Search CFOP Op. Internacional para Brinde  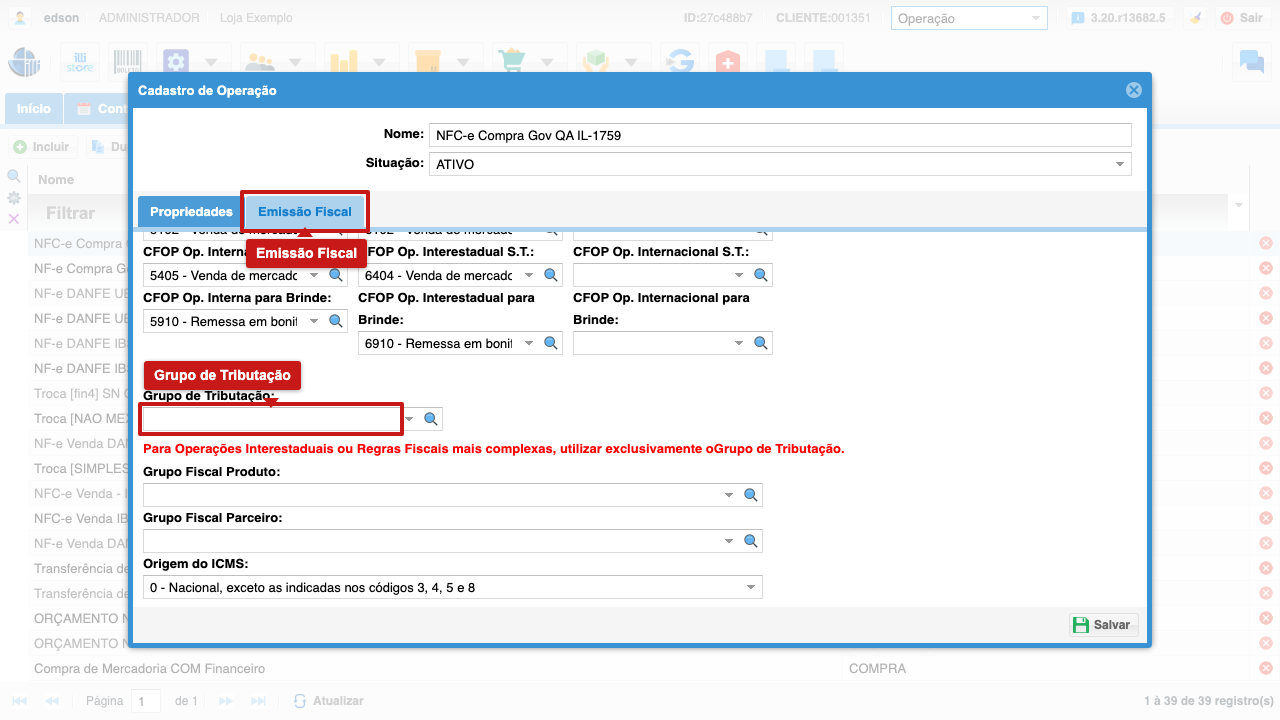(x=761, y=343)
